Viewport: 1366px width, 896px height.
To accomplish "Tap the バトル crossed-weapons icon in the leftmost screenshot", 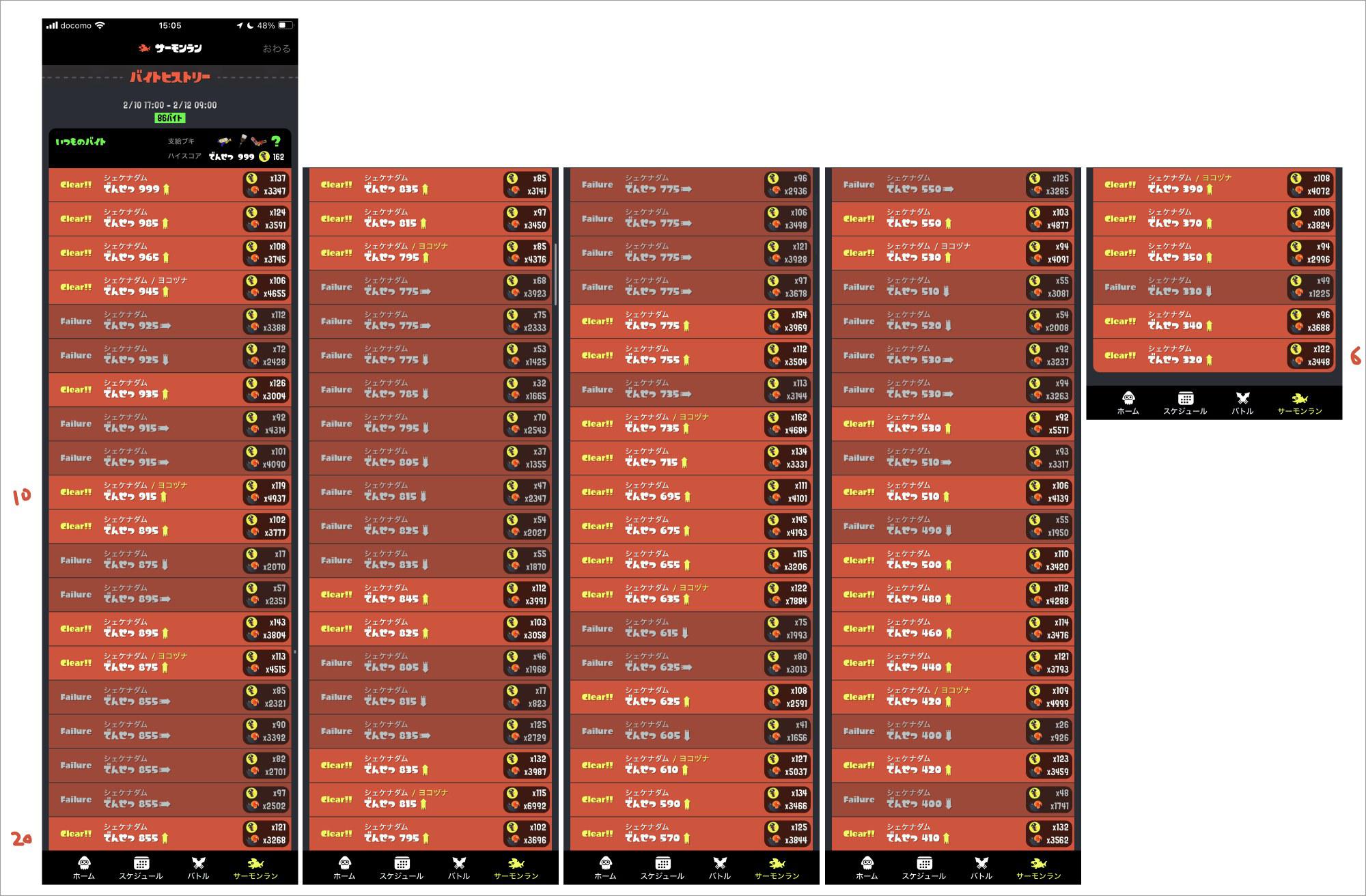I will click(x=198, y=863).
